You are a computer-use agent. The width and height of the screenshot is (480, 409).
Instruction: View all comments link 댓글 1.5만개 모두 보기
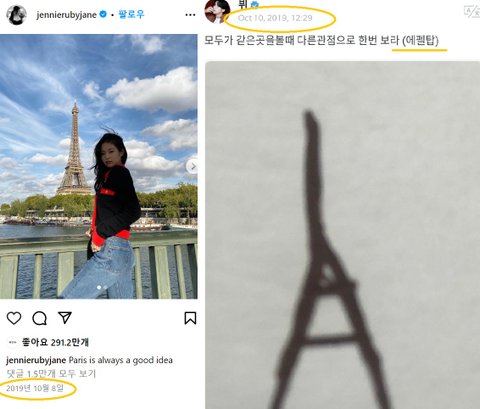pyautogui.click(x=51, y=374)
